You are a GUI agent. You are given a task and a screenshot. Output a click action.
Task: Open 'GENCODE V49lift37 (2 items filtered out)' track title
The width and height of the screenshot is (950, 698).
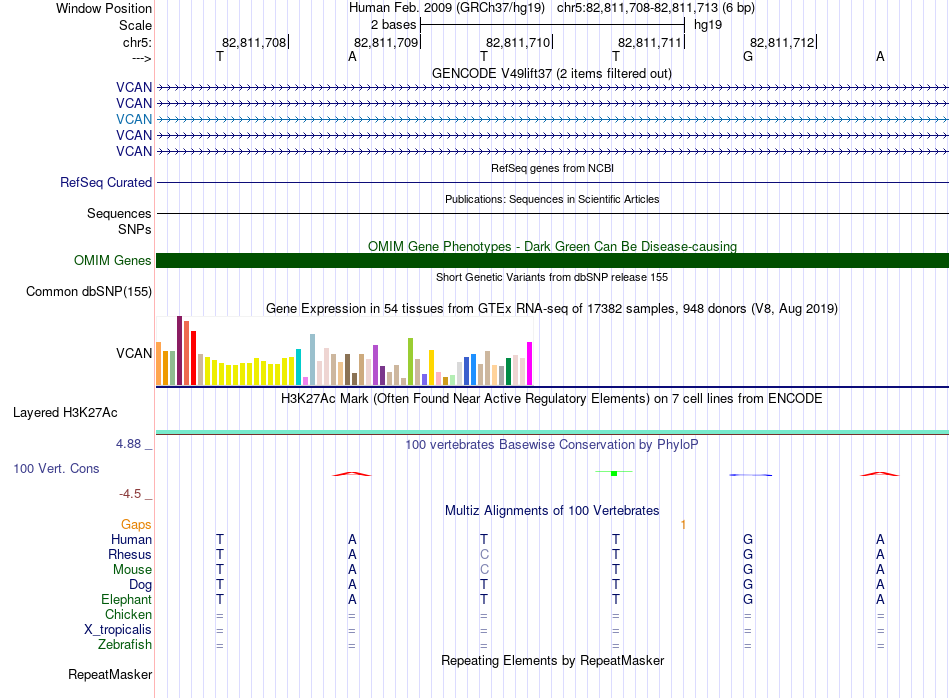551,73
